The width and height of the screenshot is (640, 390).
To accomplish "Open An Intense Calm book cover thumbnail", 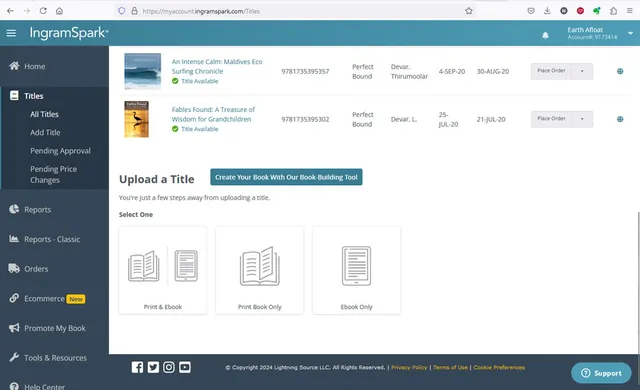I will 142,71.
